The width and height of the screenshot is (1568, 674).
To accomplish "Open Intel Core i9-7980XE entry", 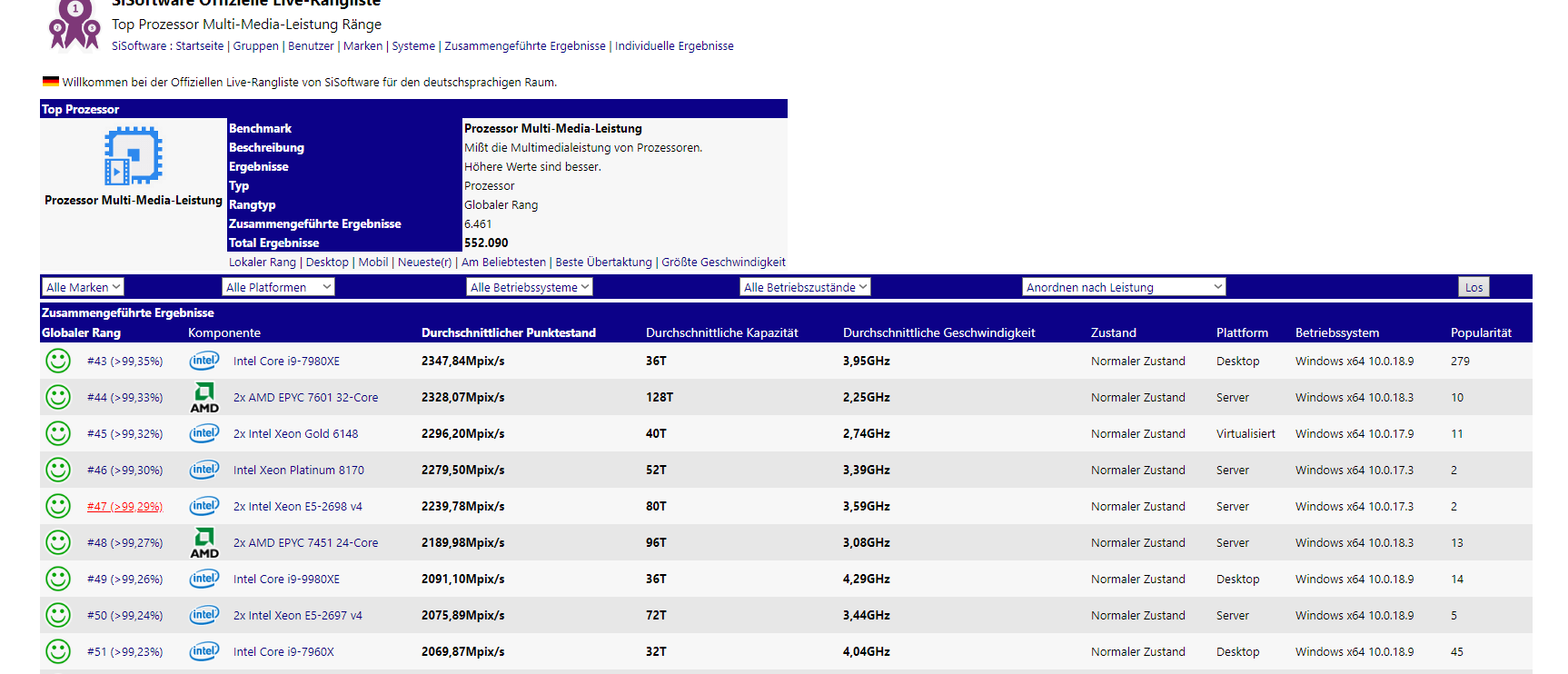I will tap(286, 362).
